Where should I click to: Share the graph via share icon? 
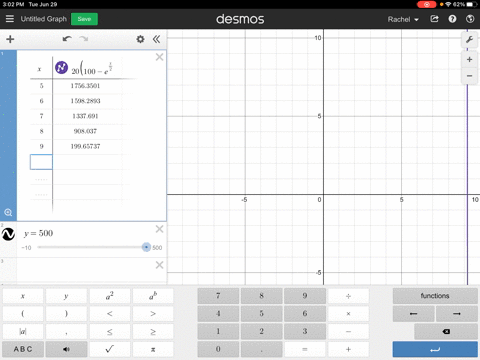tap(434, 19)
